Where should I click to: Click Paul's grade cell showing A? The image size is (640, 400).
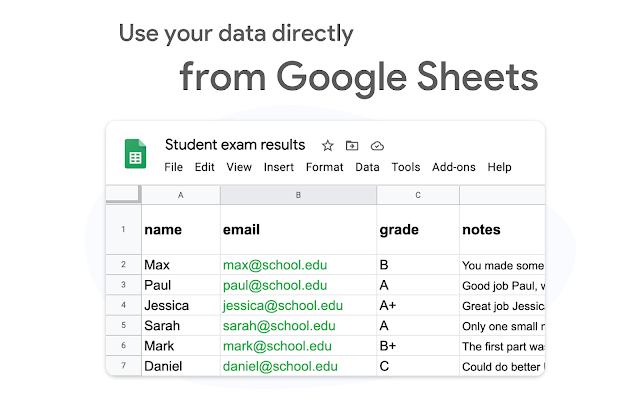pyautogui.click(x=418, y=285)
